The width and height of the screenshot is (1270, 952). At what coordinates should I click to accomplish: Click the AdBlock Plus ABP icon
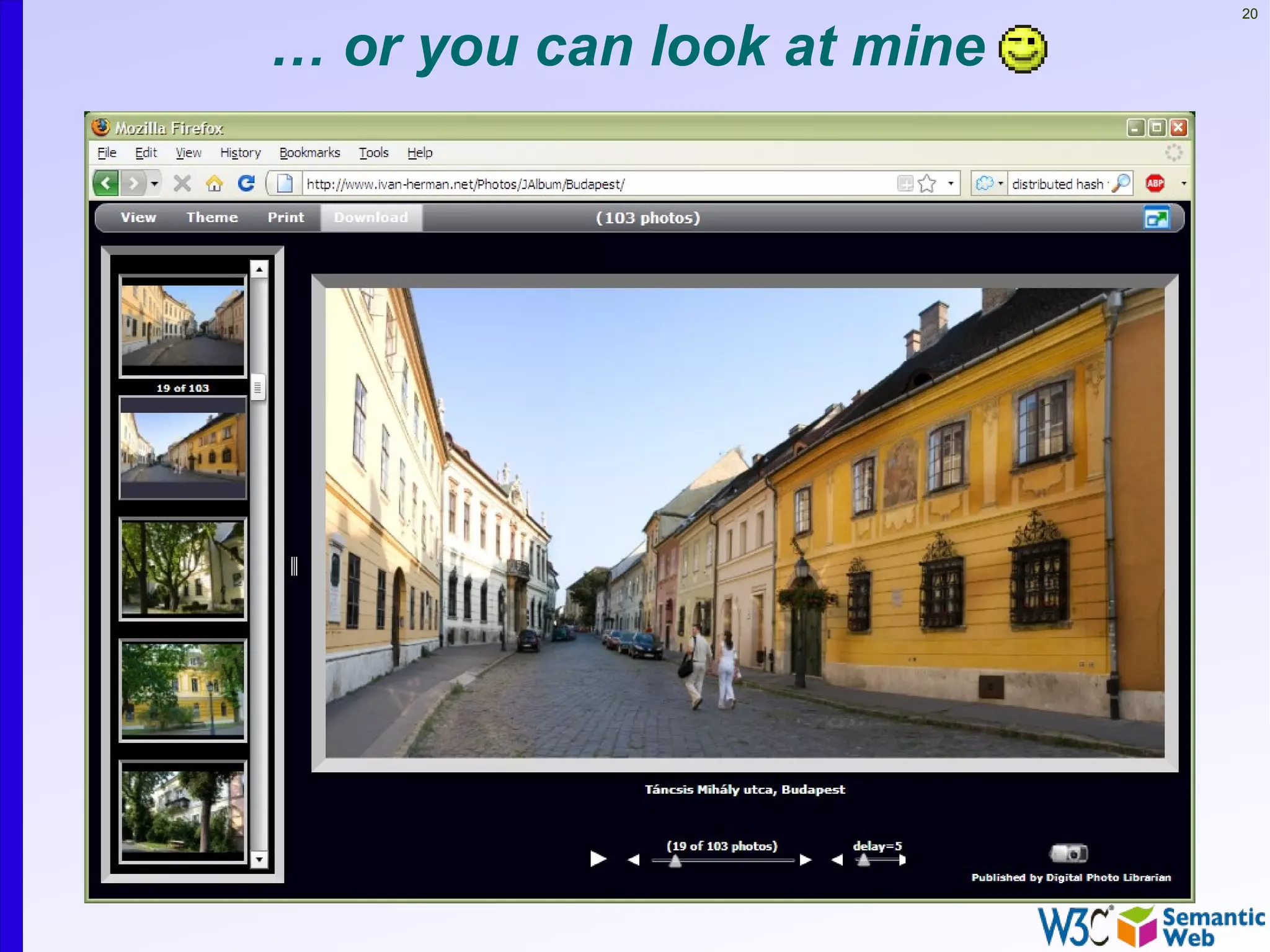coord(1155,184)
